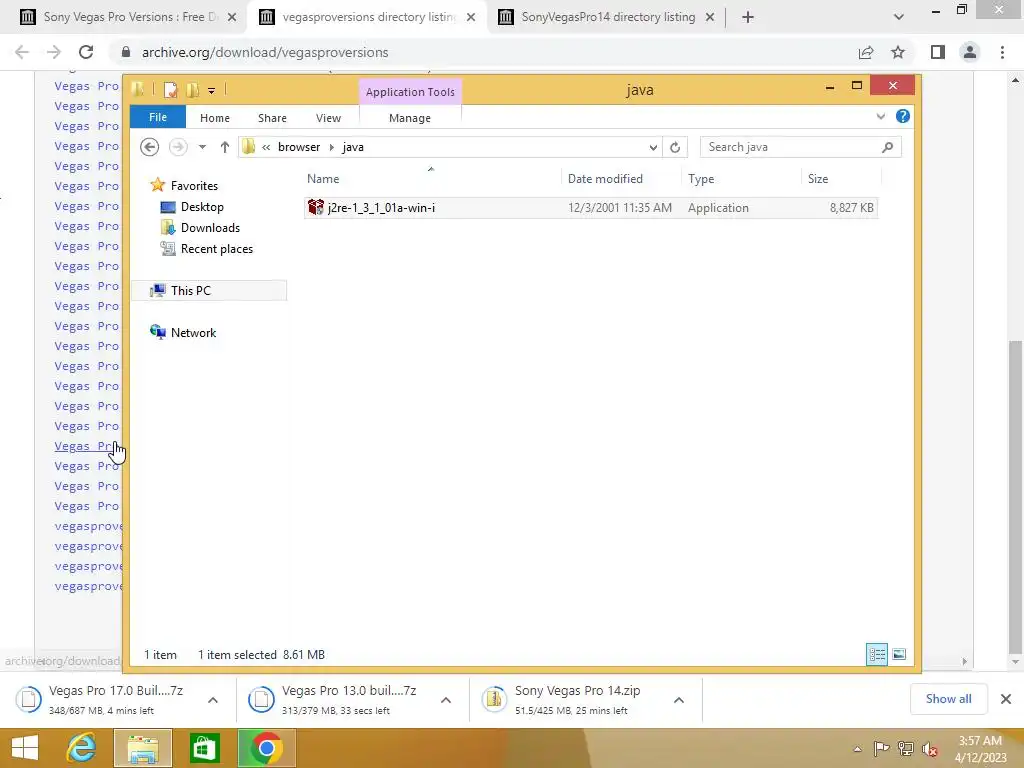Select Network in navigation pane
This screenshot has width=1024, height=768.
pyautogui.click(x=193, y=332)
